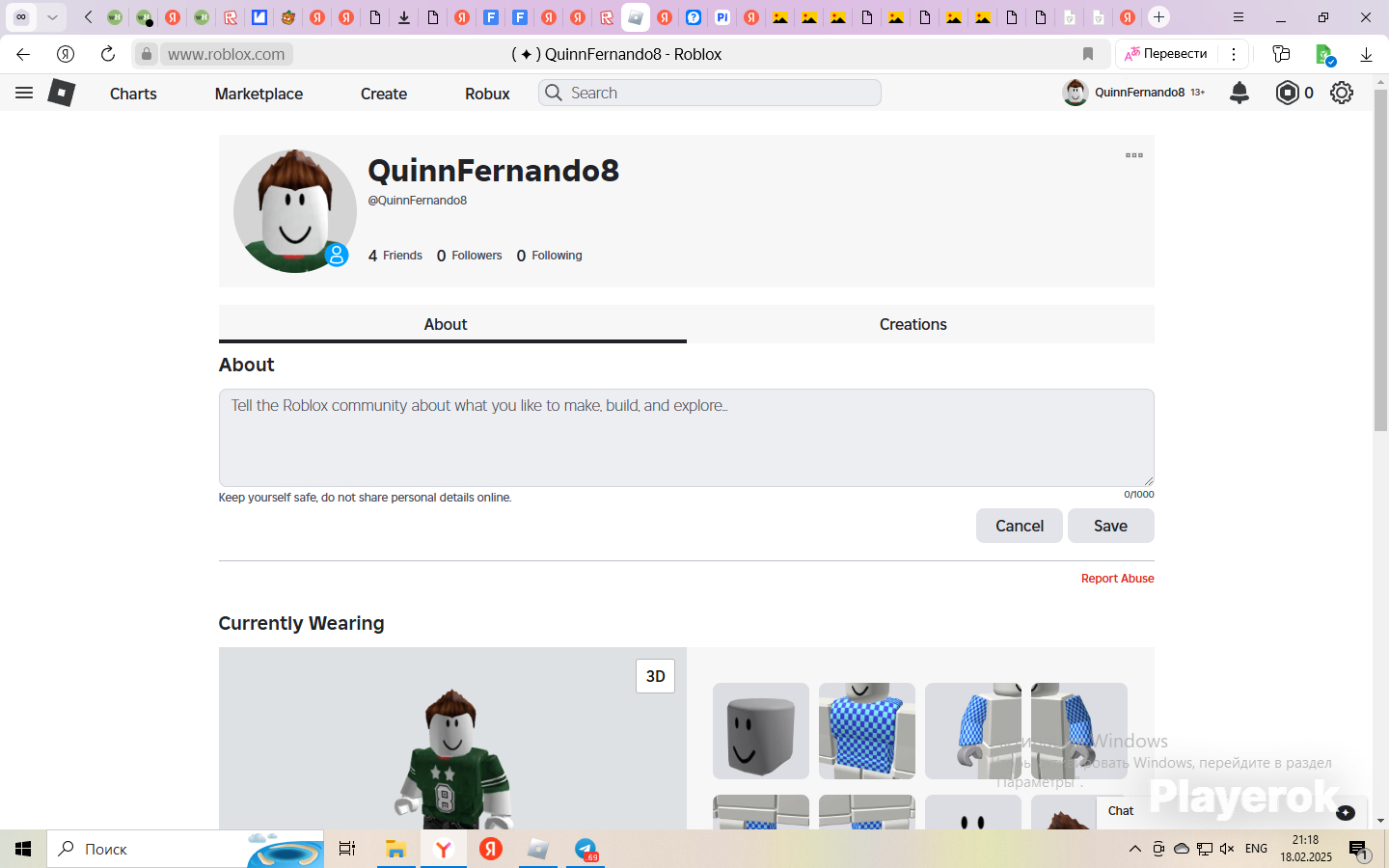The image size is (1389, 868).
Task: Click the Перевести translate button
Action: click(1166, 54)
